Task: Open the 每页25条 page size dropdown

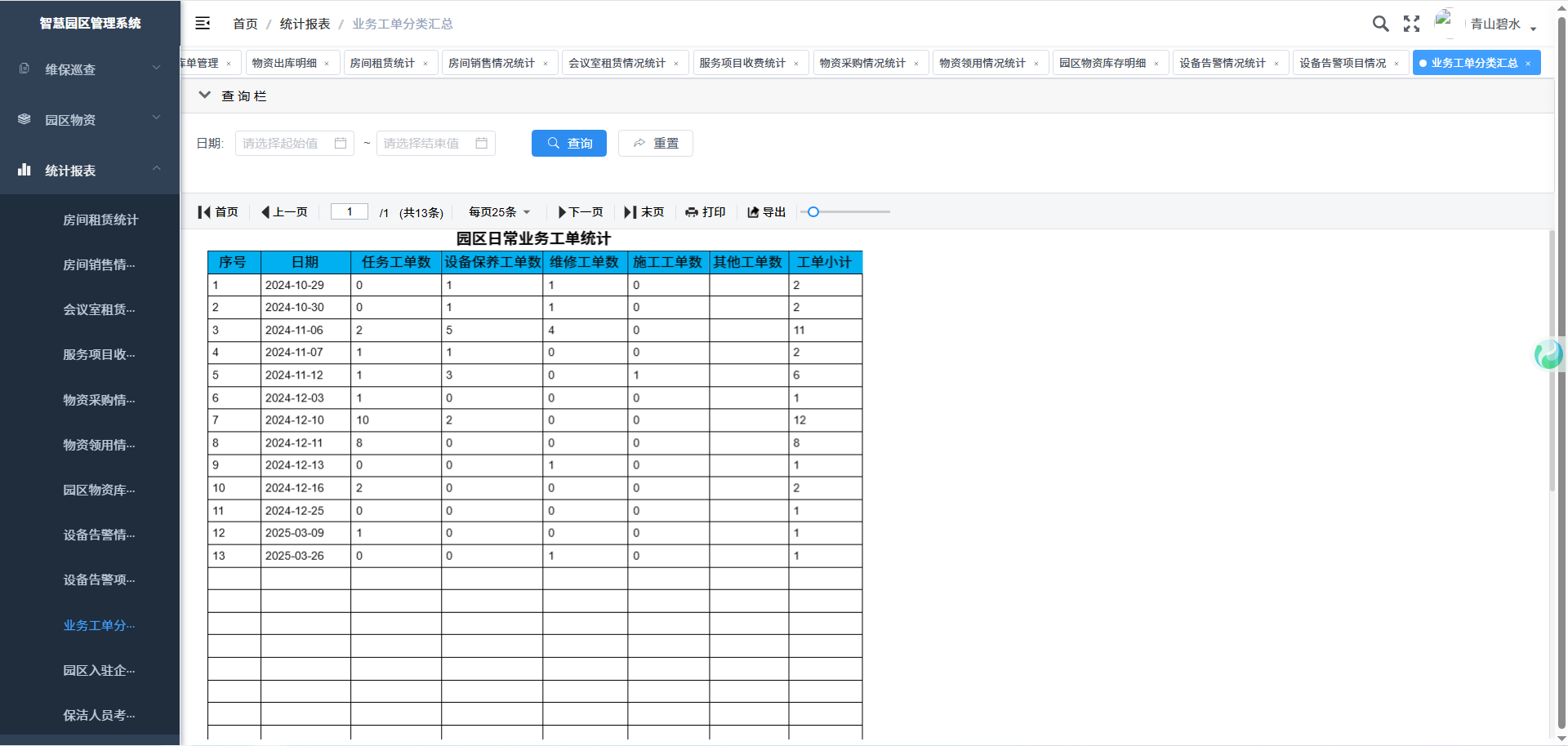Action: (x=499, y=212)
